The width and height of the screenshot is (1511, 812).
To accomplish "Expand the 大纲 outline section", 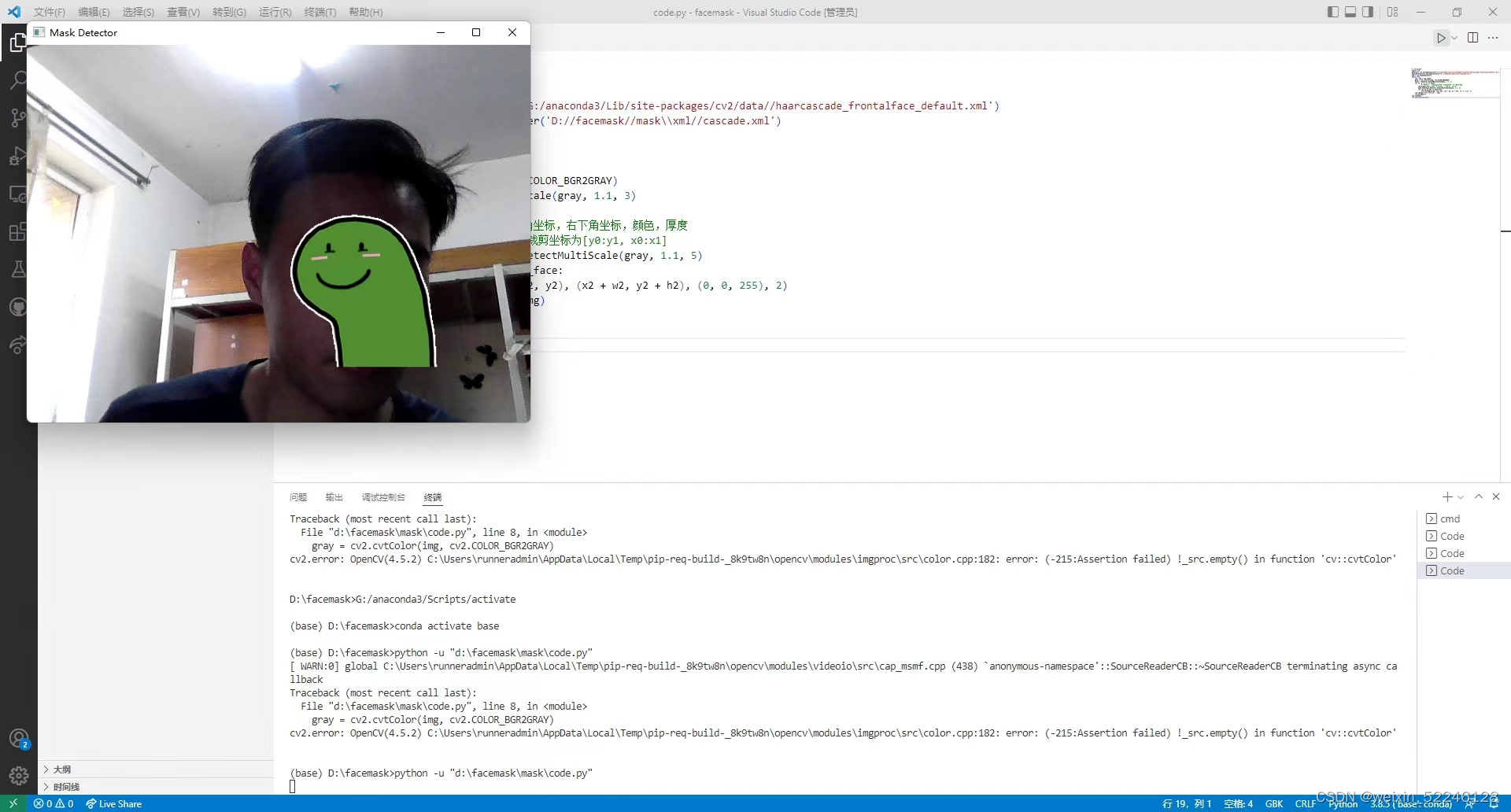I will 156,770.
